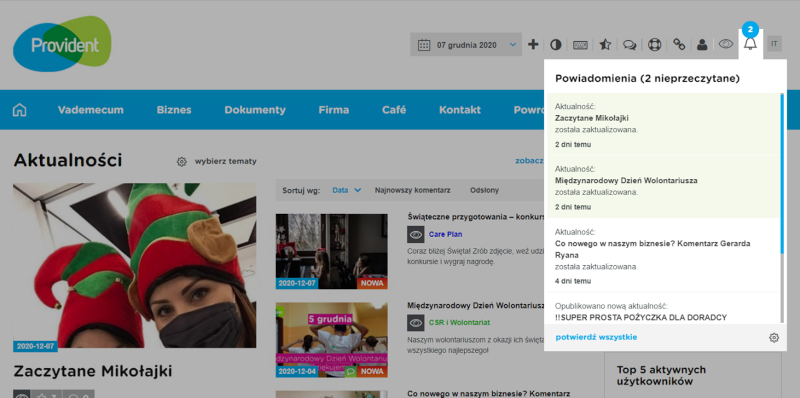The width and height of the screenshot is (800, 398).
Task: Click the keyboard icon in toolbar
Action: coord(580,45)
